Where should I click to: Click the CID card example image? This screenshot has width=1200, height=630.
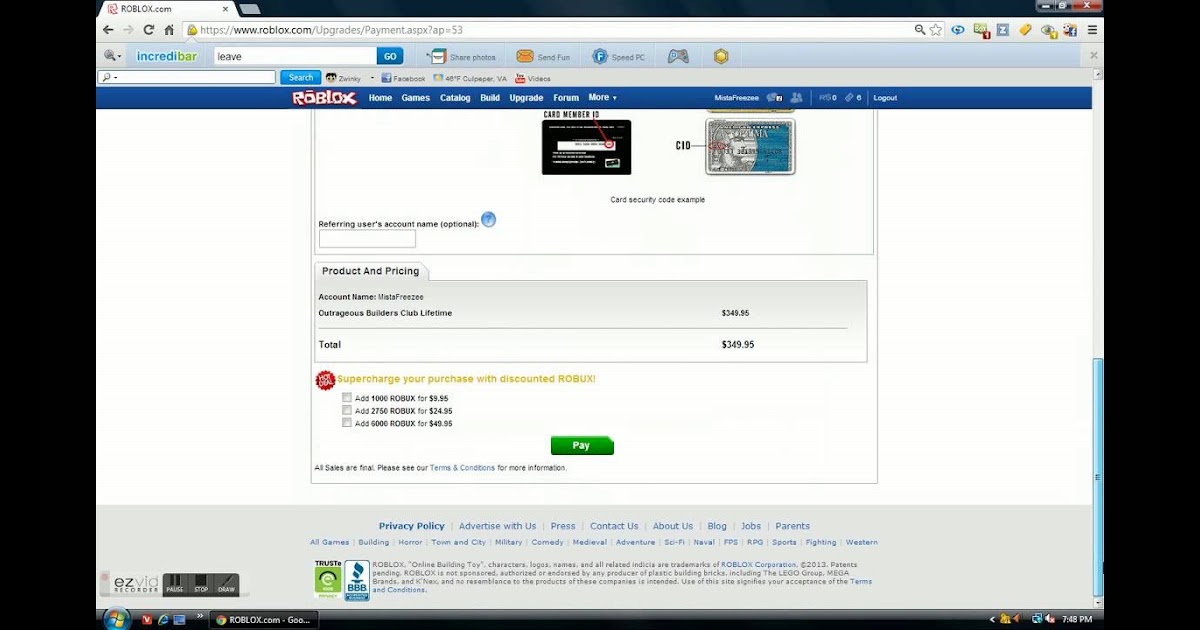(750, 147)
